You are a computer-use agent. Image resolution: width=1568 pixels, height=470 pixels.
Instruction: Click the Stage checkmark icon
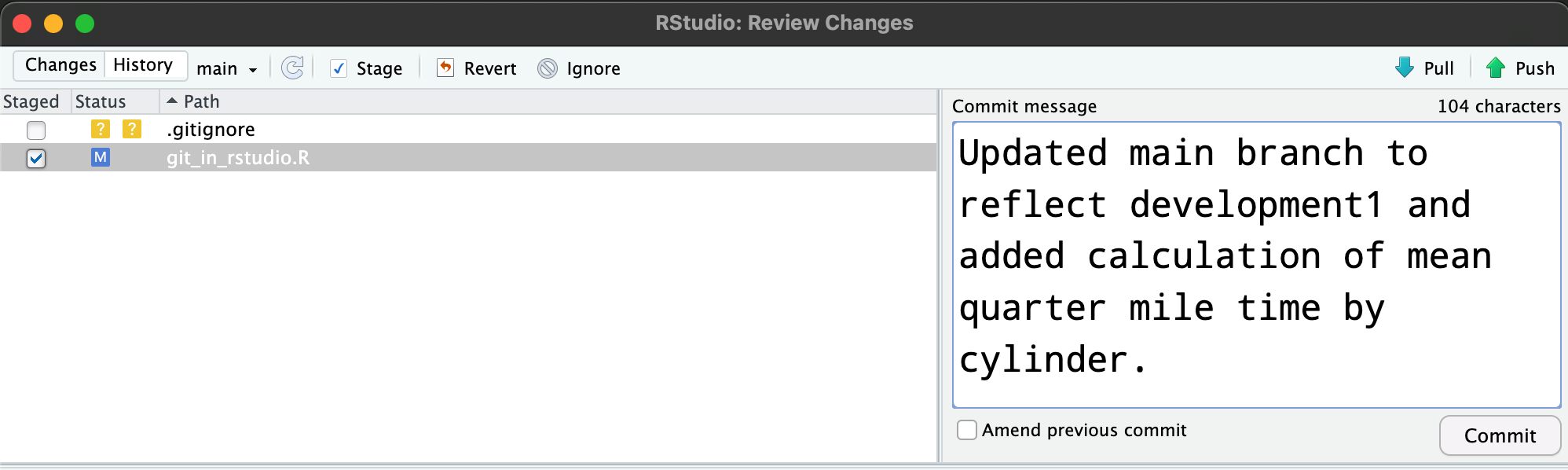(x=339, y=68)
